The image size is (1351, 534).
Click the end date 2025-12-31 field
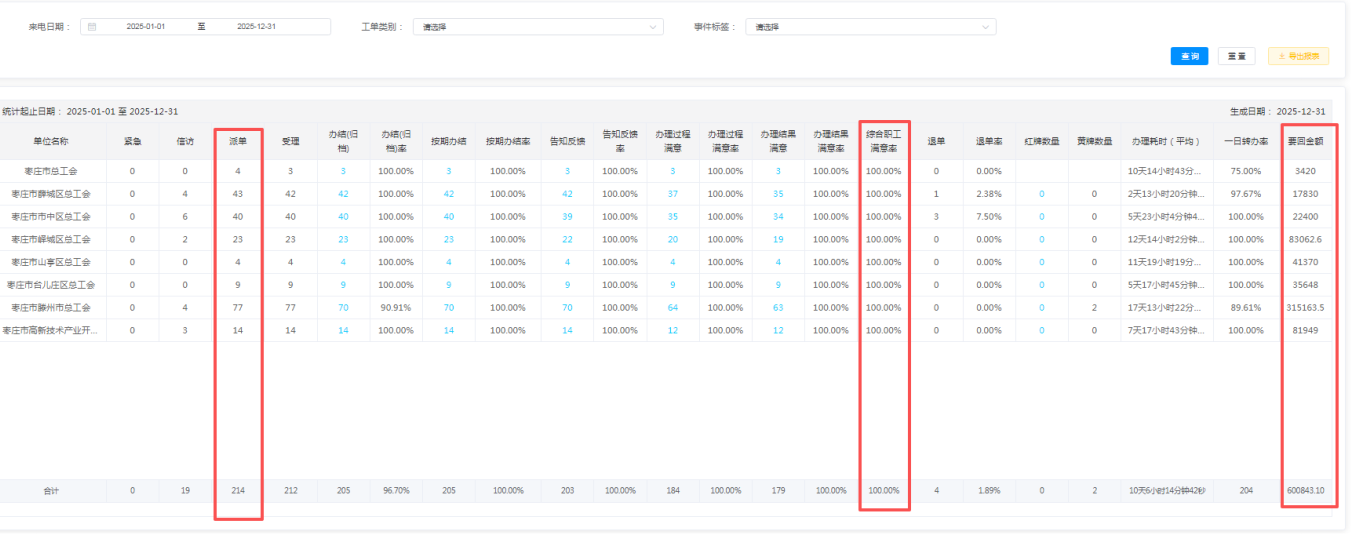click(x=255, y=27)
